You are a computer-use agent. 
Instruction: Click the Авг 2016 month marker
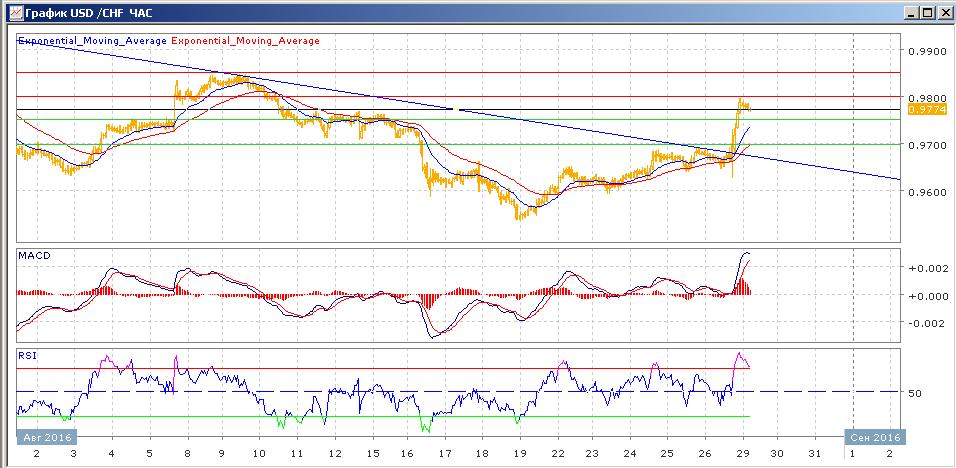[47, 438]
